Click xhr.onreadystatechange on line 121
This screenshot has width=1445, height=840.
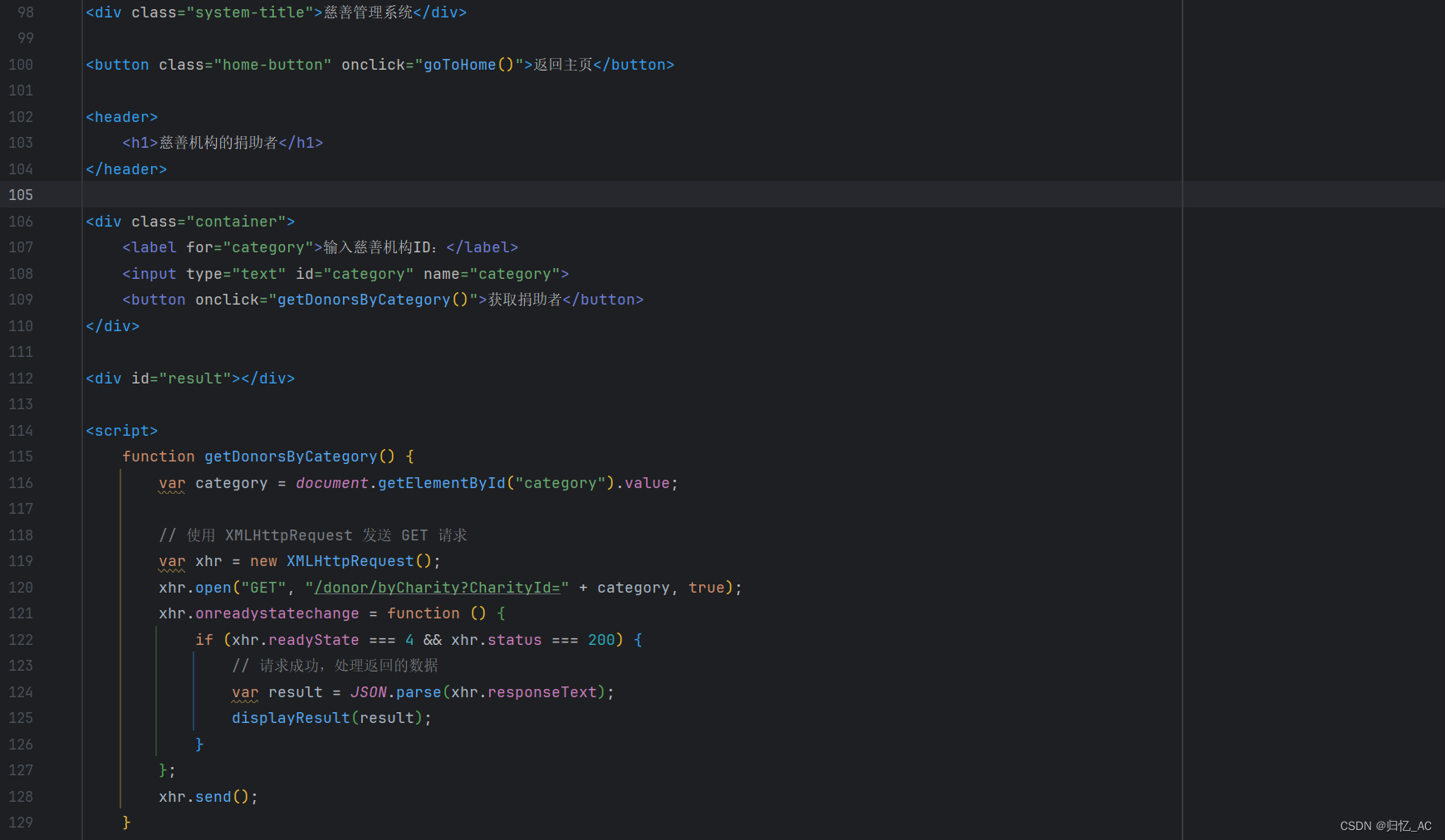(259, 613)
